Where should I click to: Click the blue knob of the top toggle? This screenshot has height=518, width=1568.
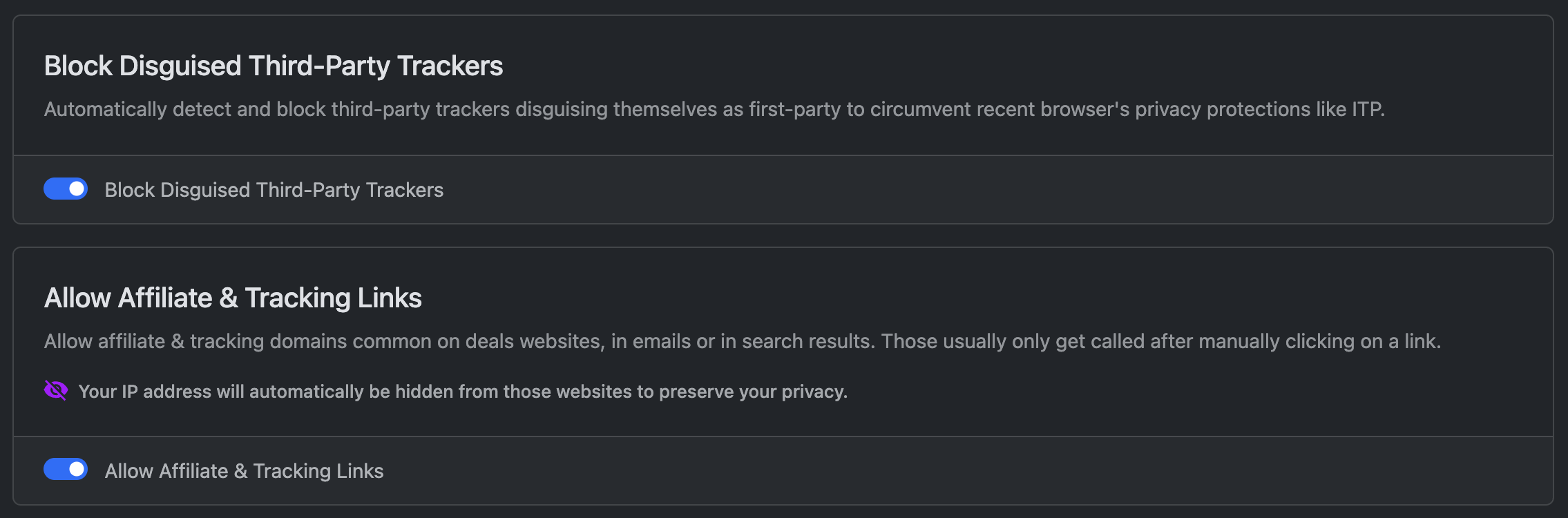[x=75, y=189]
